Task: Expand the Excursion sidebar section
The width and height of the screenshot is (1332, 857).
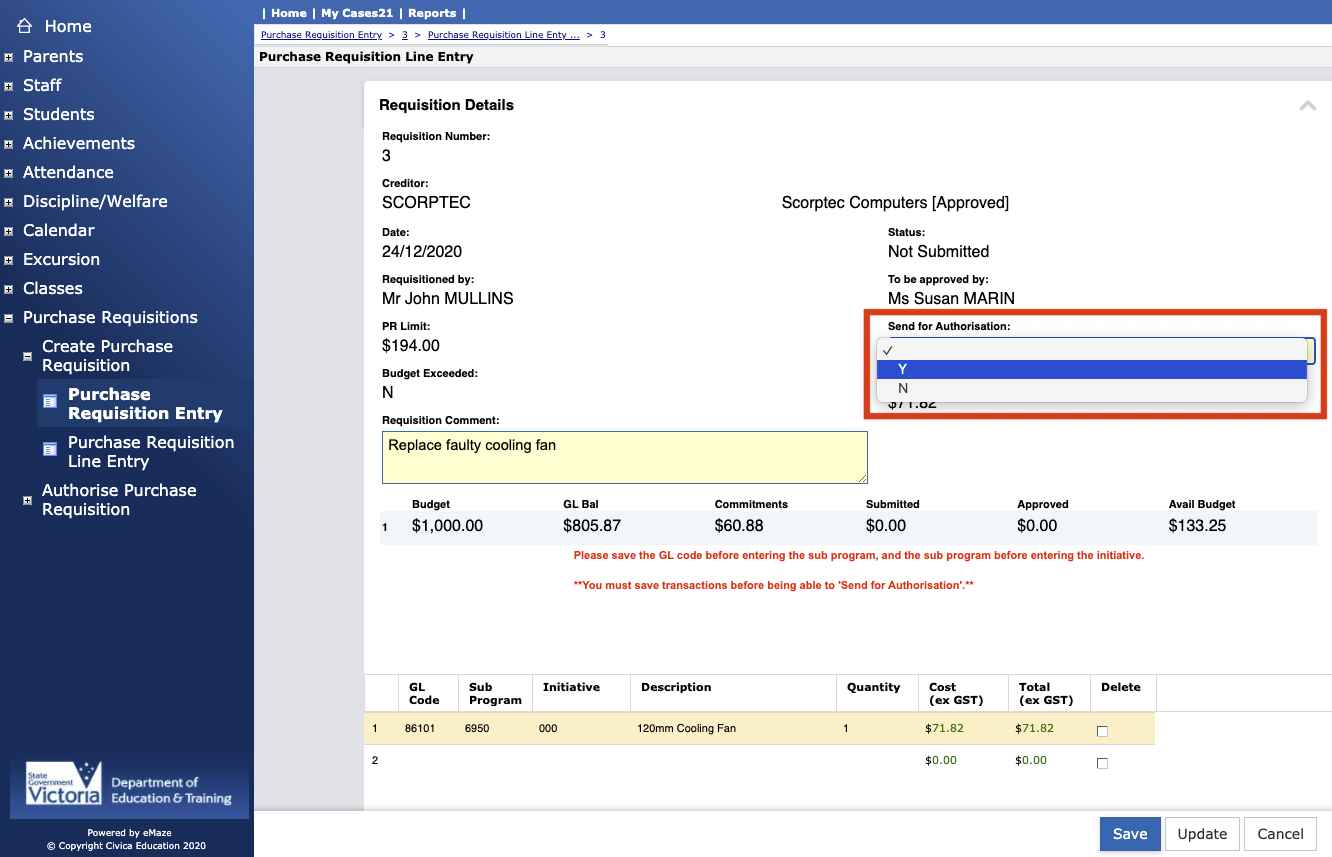Action: [8, 260]
